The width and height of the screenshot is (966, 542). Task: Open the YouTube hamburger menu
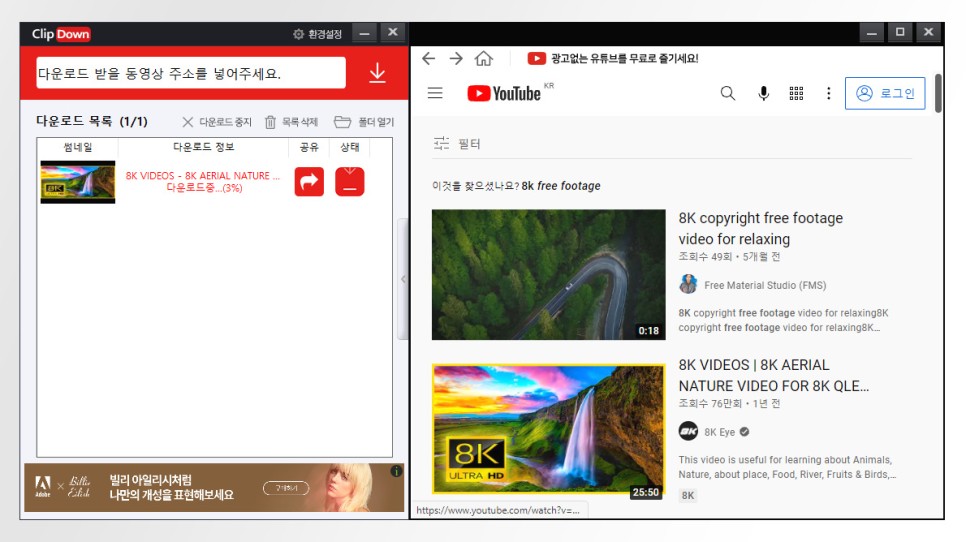tap(435, 93)
